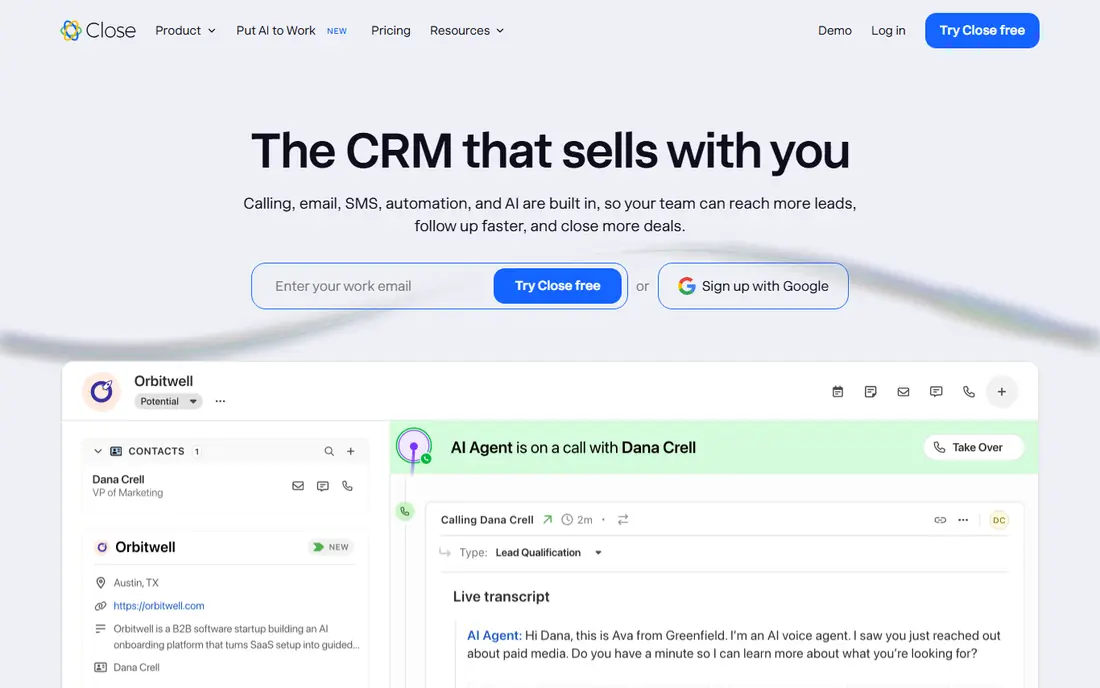The height and width of the screenshot is (688, 1100).
Task: Open the https://orbitwell.com link
Action: click(x=159, y=605)
